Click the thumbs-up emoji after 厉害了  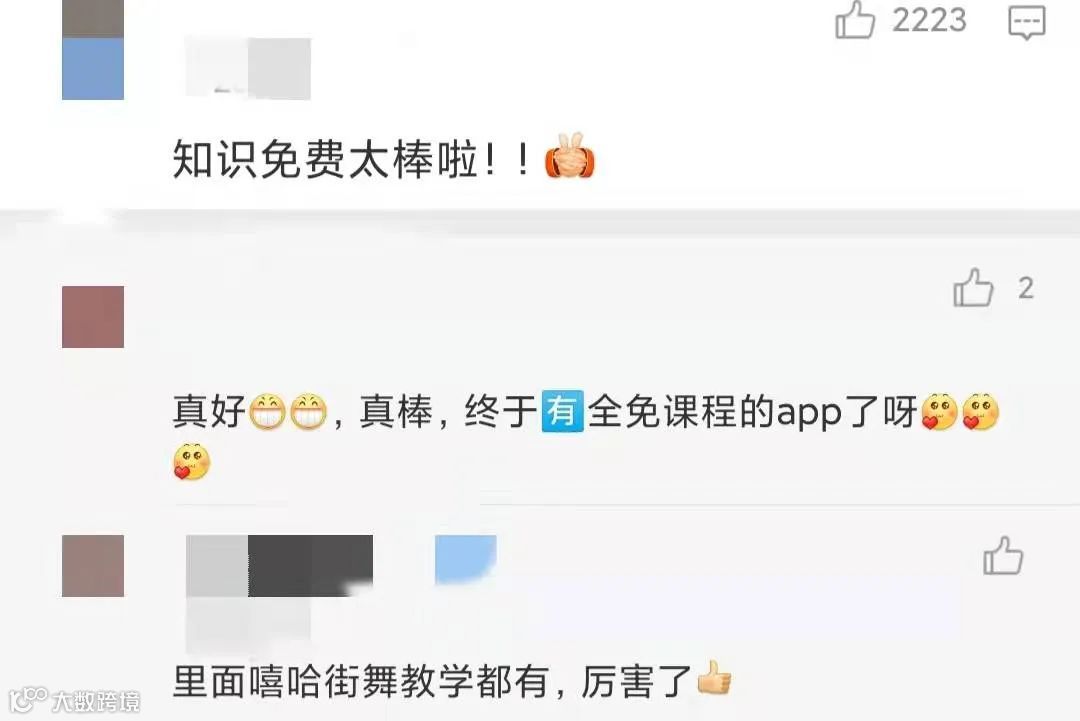(x=714, y=679)
